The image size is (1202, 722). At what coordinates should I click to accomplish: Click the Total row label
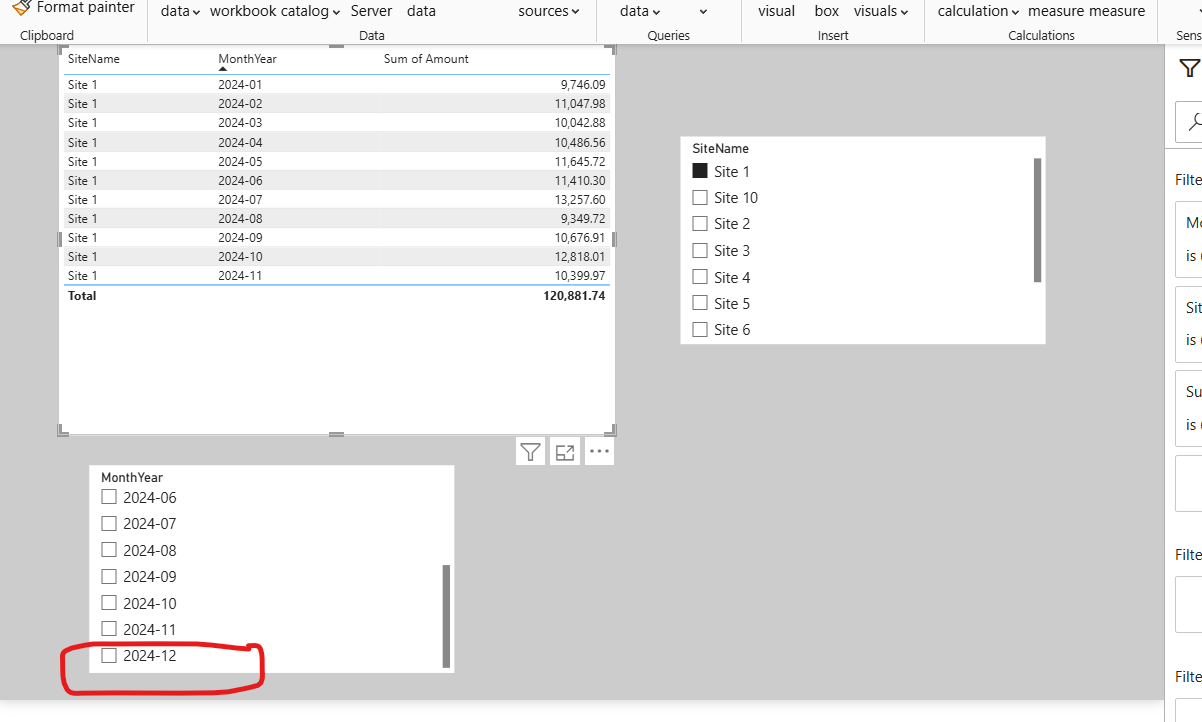[x=82, y=296]
